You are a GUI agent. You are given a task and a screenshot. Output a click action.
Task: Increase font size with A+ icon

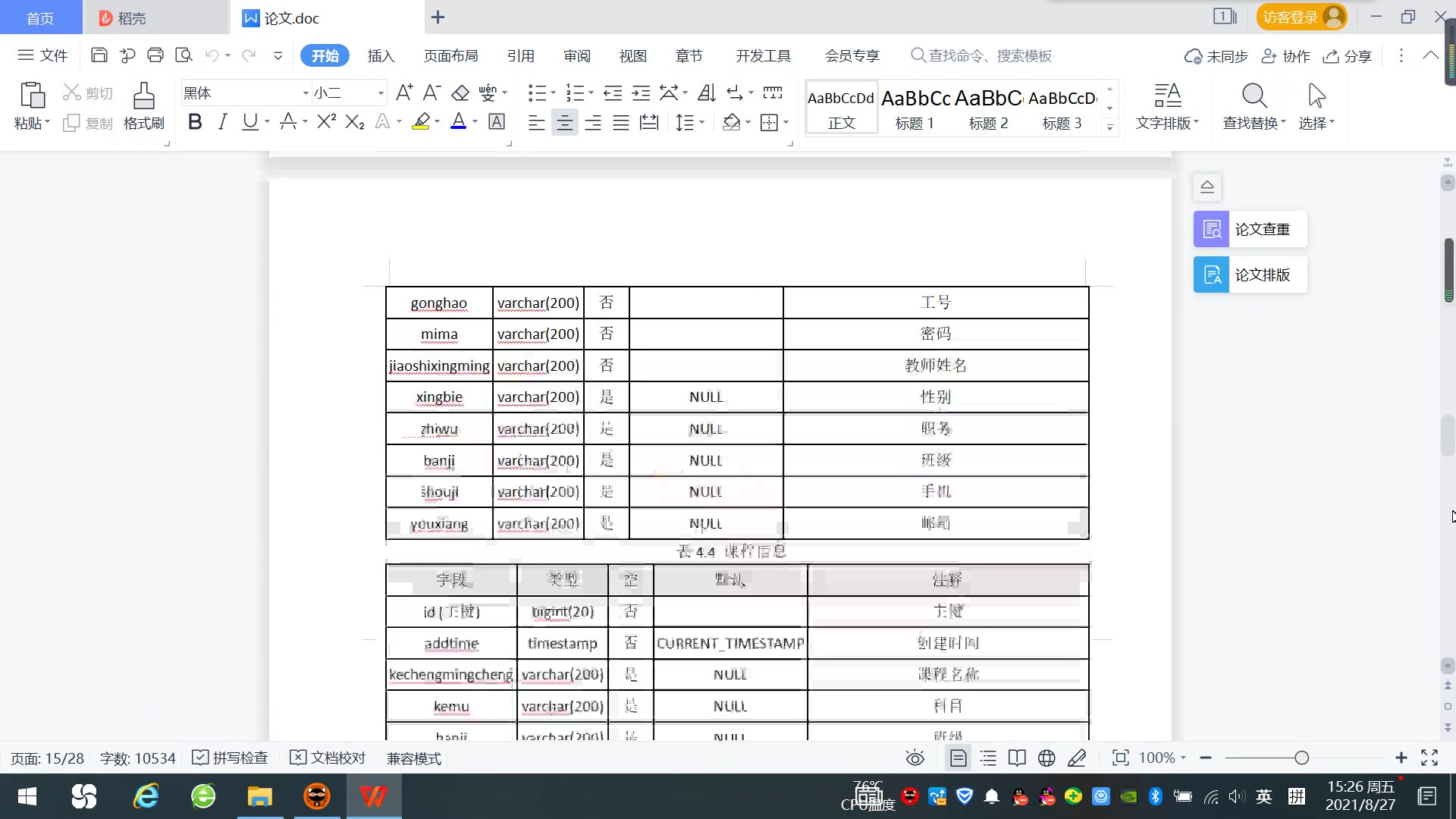point(404,93)
